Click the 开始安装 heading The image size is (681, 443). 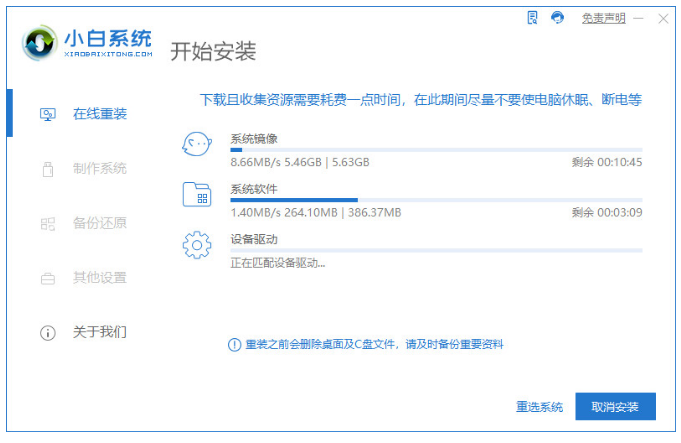(213, 52)
